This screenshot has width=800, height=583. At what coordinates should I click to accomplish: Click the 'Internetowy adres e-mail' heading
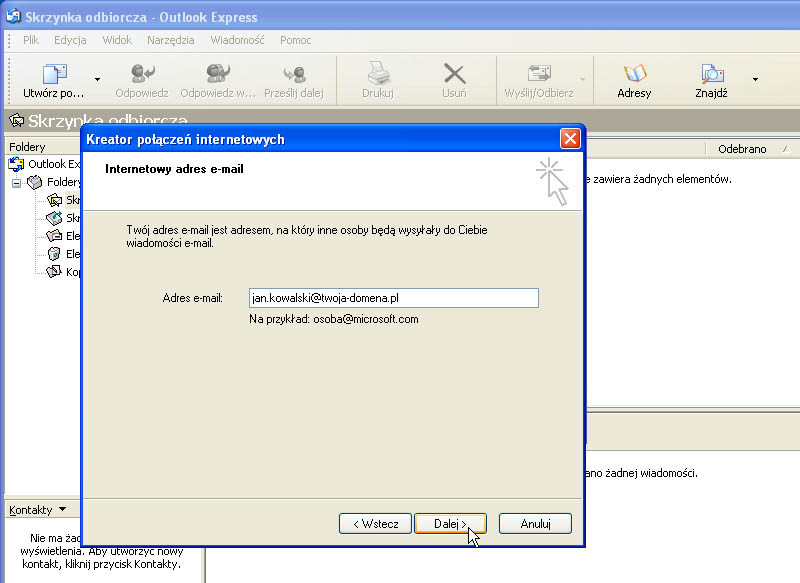click(x=174, y=169)
